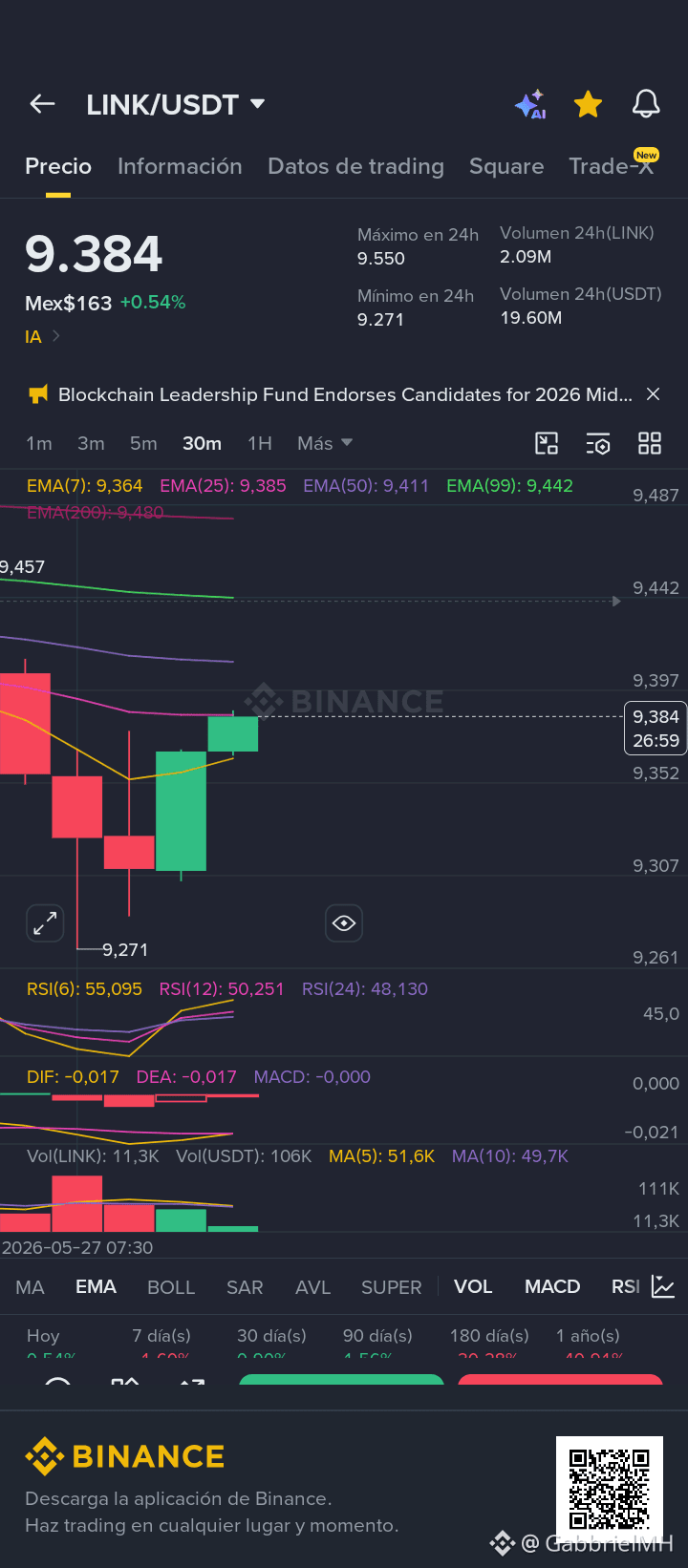Open the four-square grid layout icon
Screen dimensions: 688x1568
pyautogui.click(x=650, y=443)
